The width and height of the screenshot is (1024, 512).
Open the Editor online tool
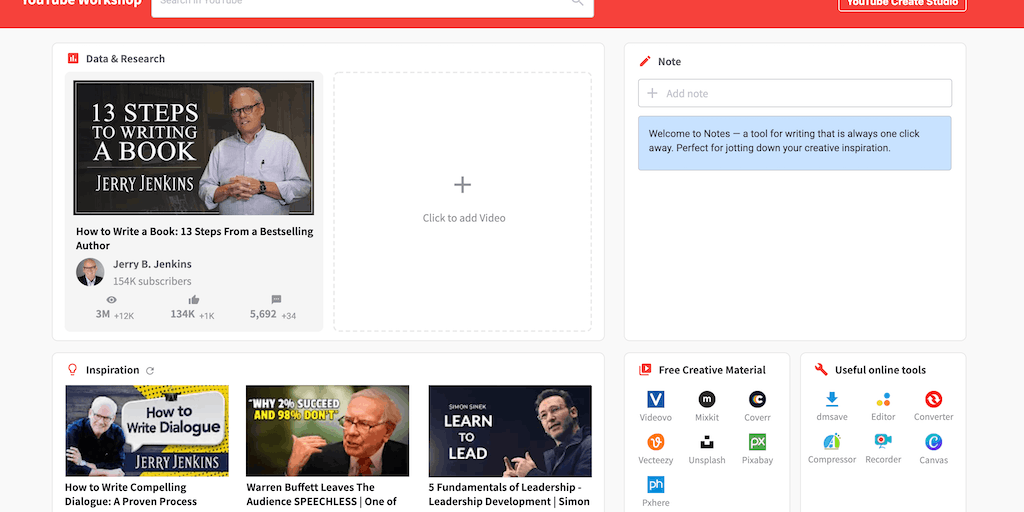click(883, 400)
